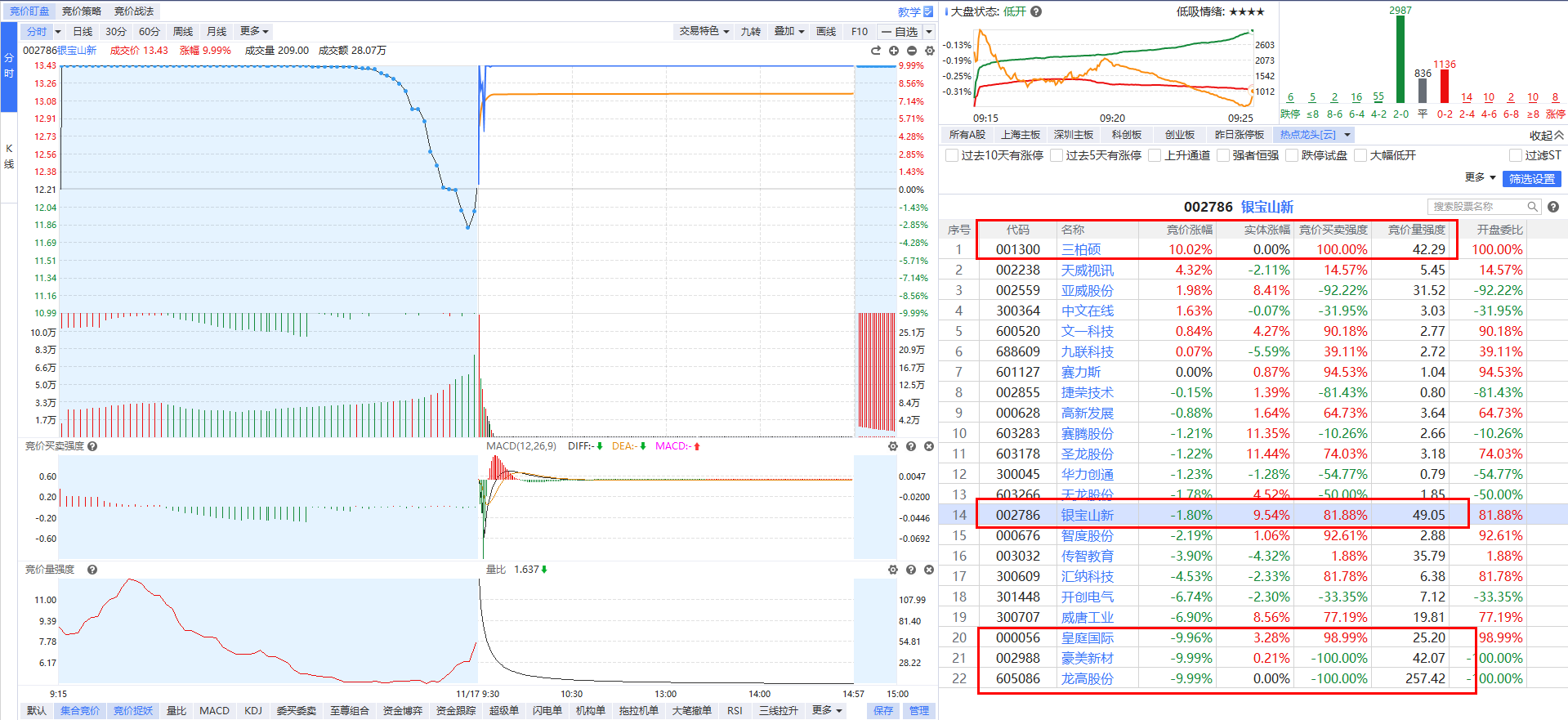Open settings gear of the MACD panel

click(893, 446)
